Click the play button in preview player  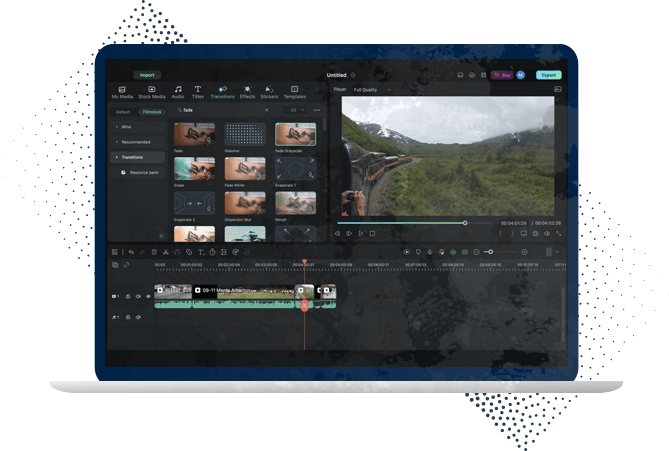pos(360,233)
